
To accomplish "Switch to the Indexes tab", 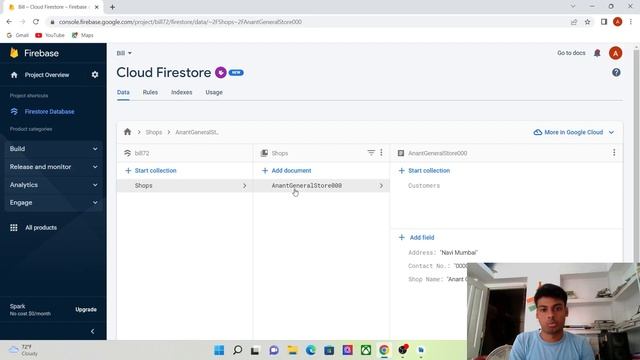I will tap(182, 93).
